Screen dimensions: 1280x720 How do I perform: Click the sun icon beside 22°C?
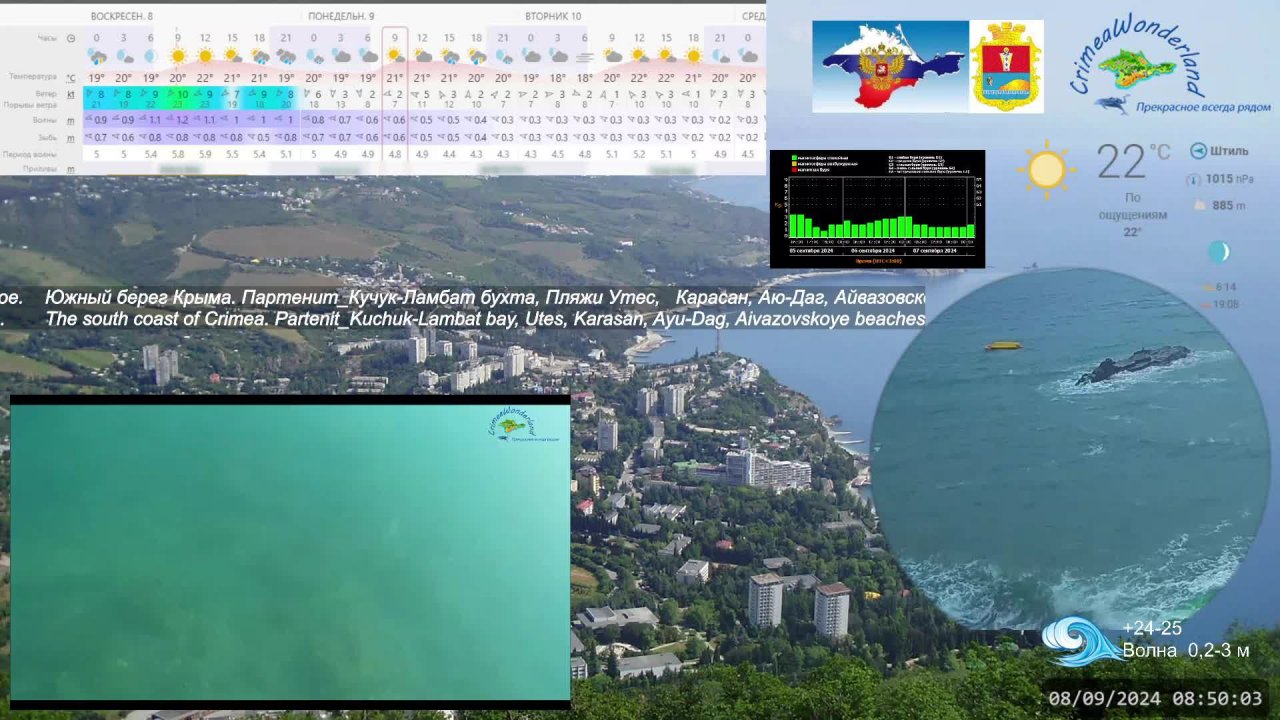(x=1046, y=168)
